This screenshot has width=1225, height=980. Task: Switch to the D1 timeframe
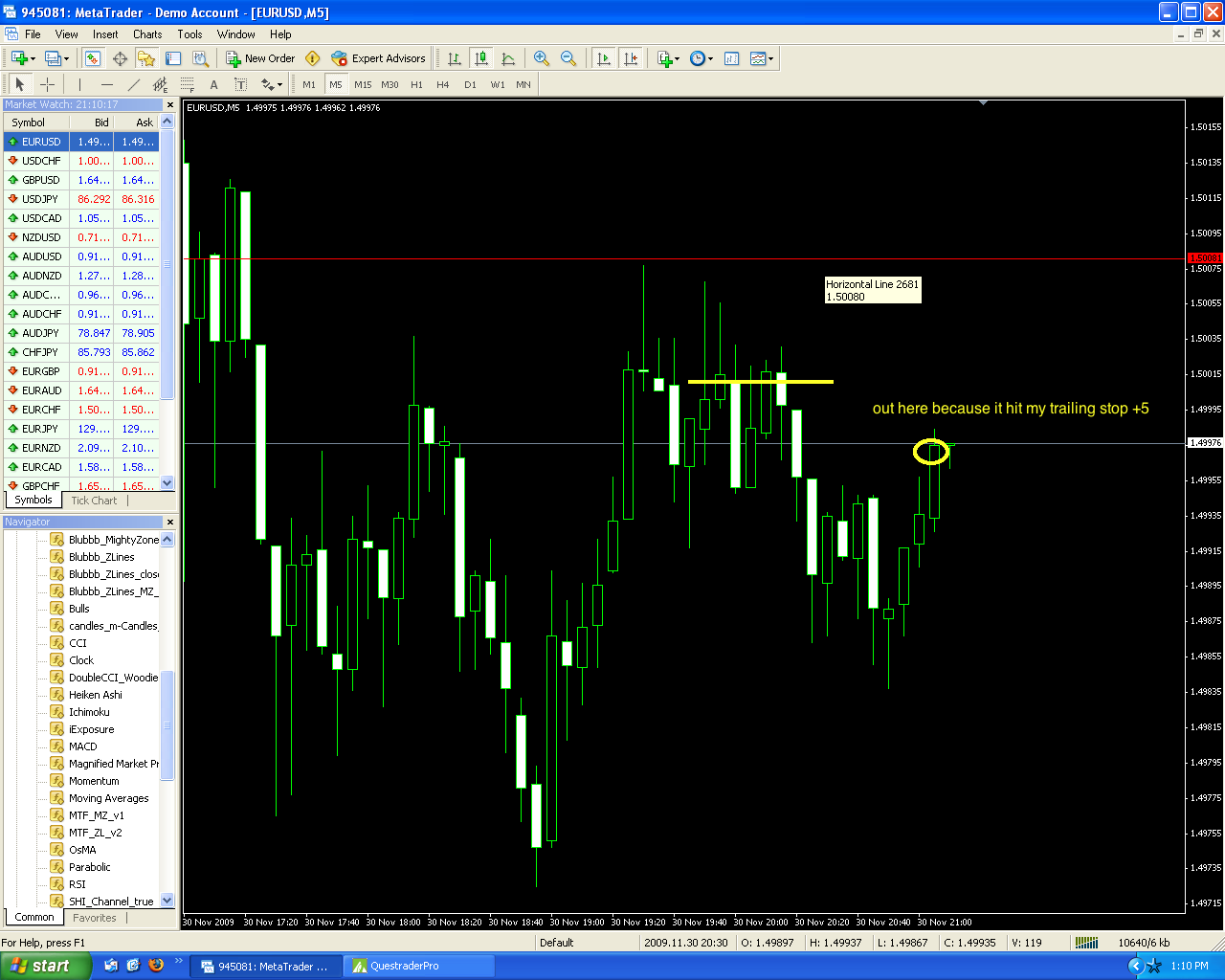pos(470,84)
